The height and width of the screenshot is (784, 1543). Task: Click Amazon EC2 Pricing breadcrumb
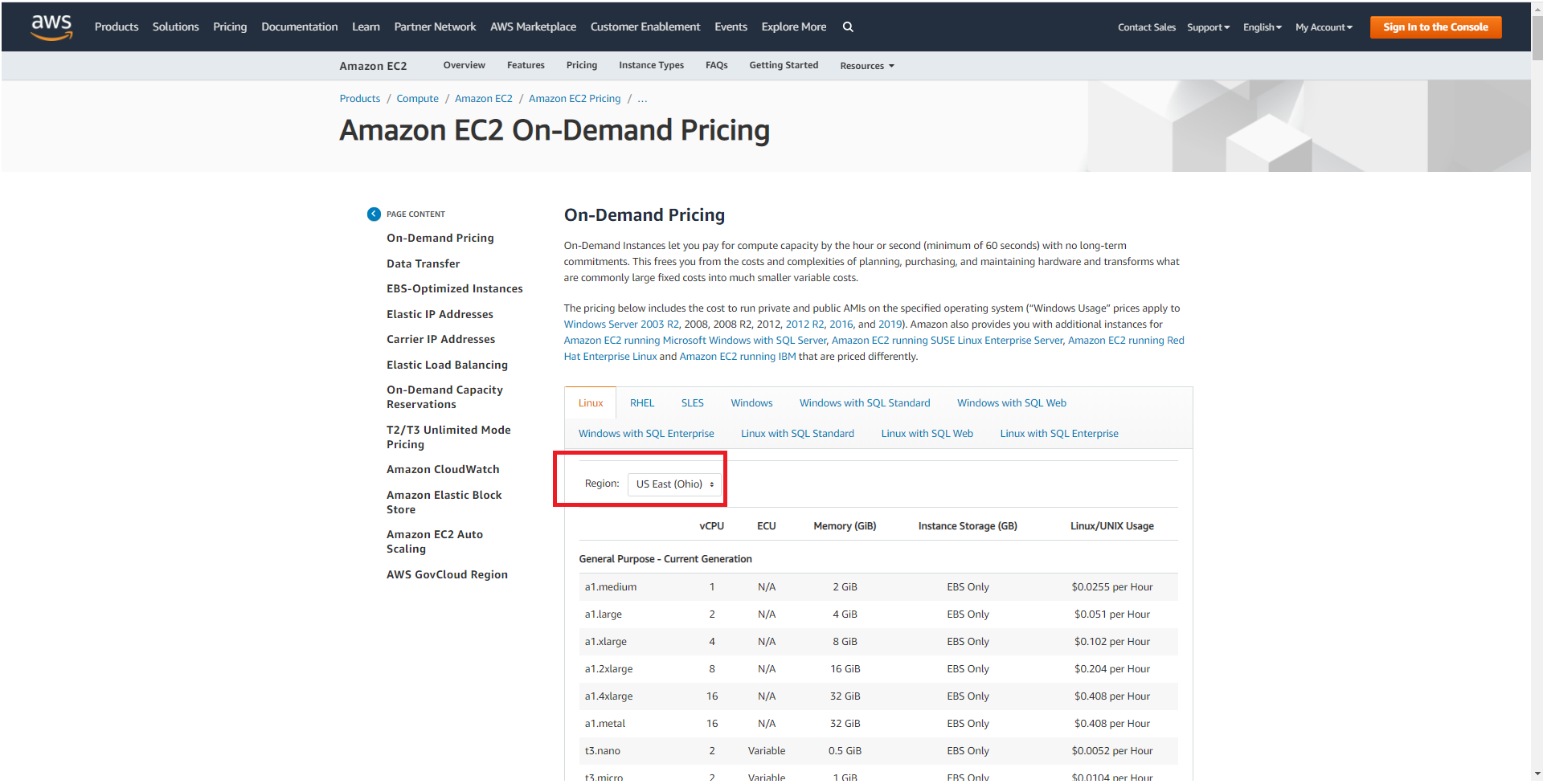click(575, 99)
